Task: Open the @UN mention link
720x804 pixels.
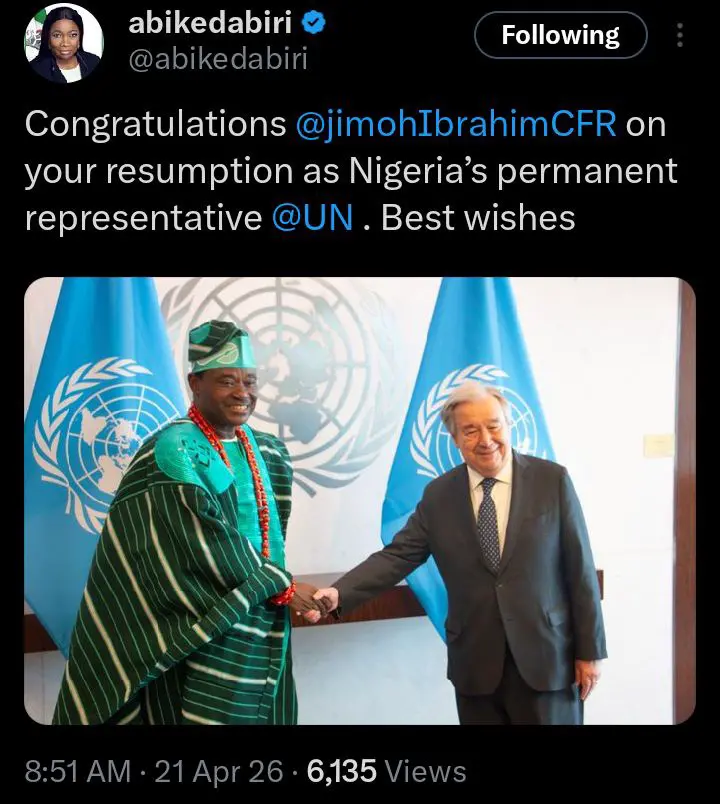Action: (x=312, y=218)
